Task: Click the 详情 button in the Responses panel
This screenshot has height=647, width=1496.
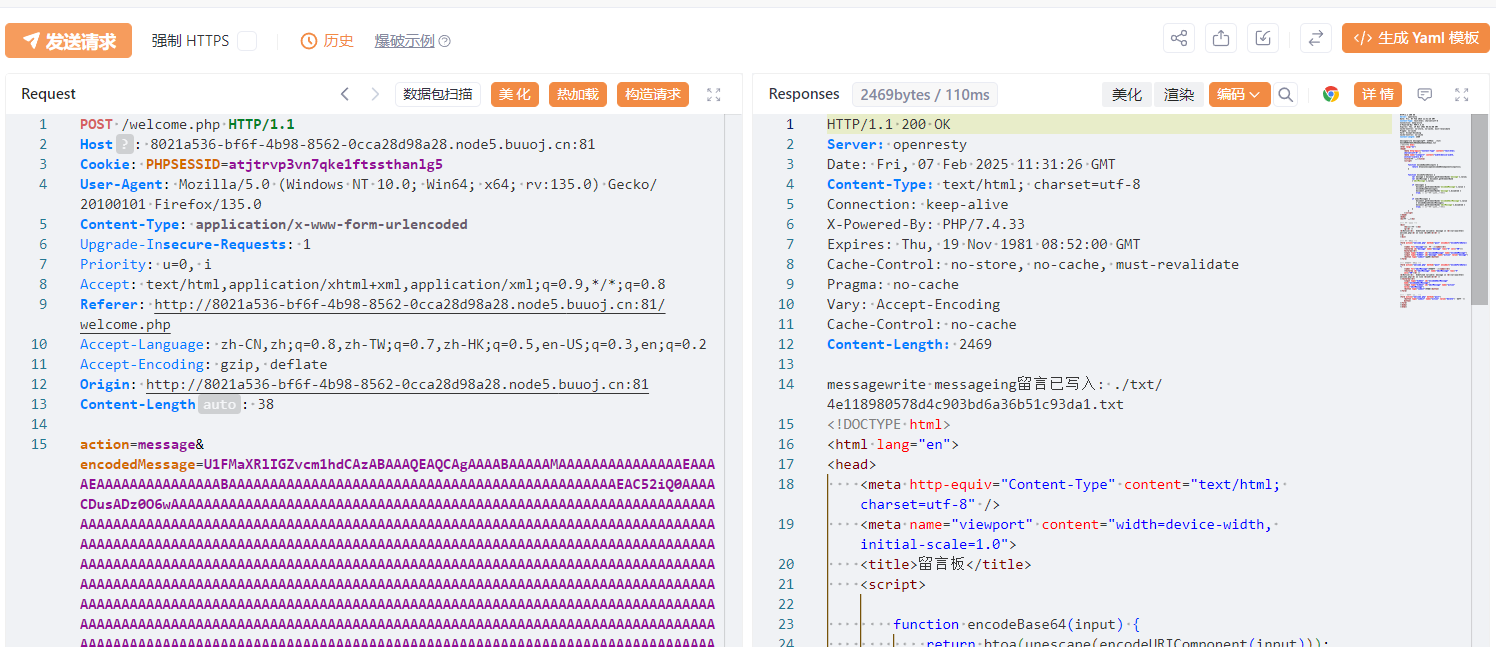Action: click(x=1377, y=93)
